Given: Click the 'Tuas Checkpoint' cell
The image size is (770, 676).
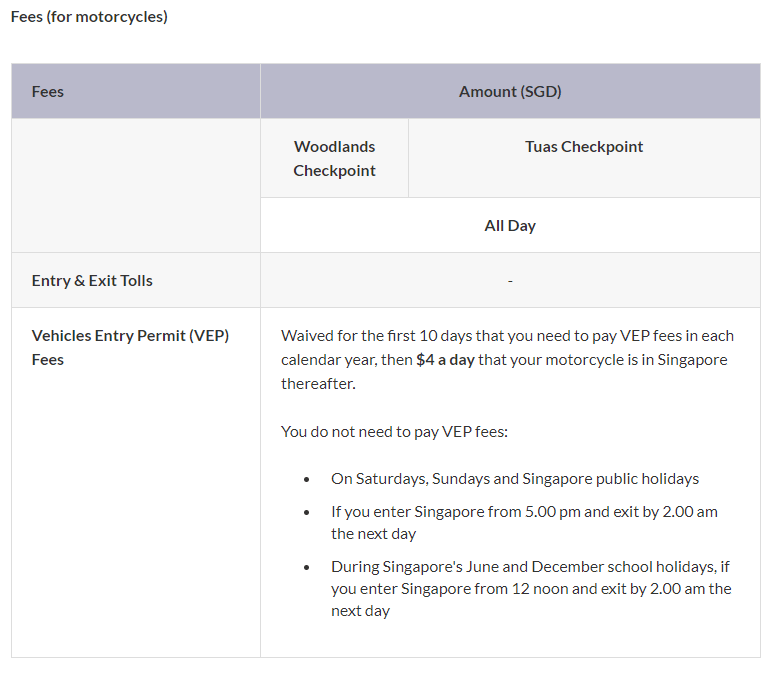Looking at the screenshot, I should pyautogui.click(x=584, y=147).
